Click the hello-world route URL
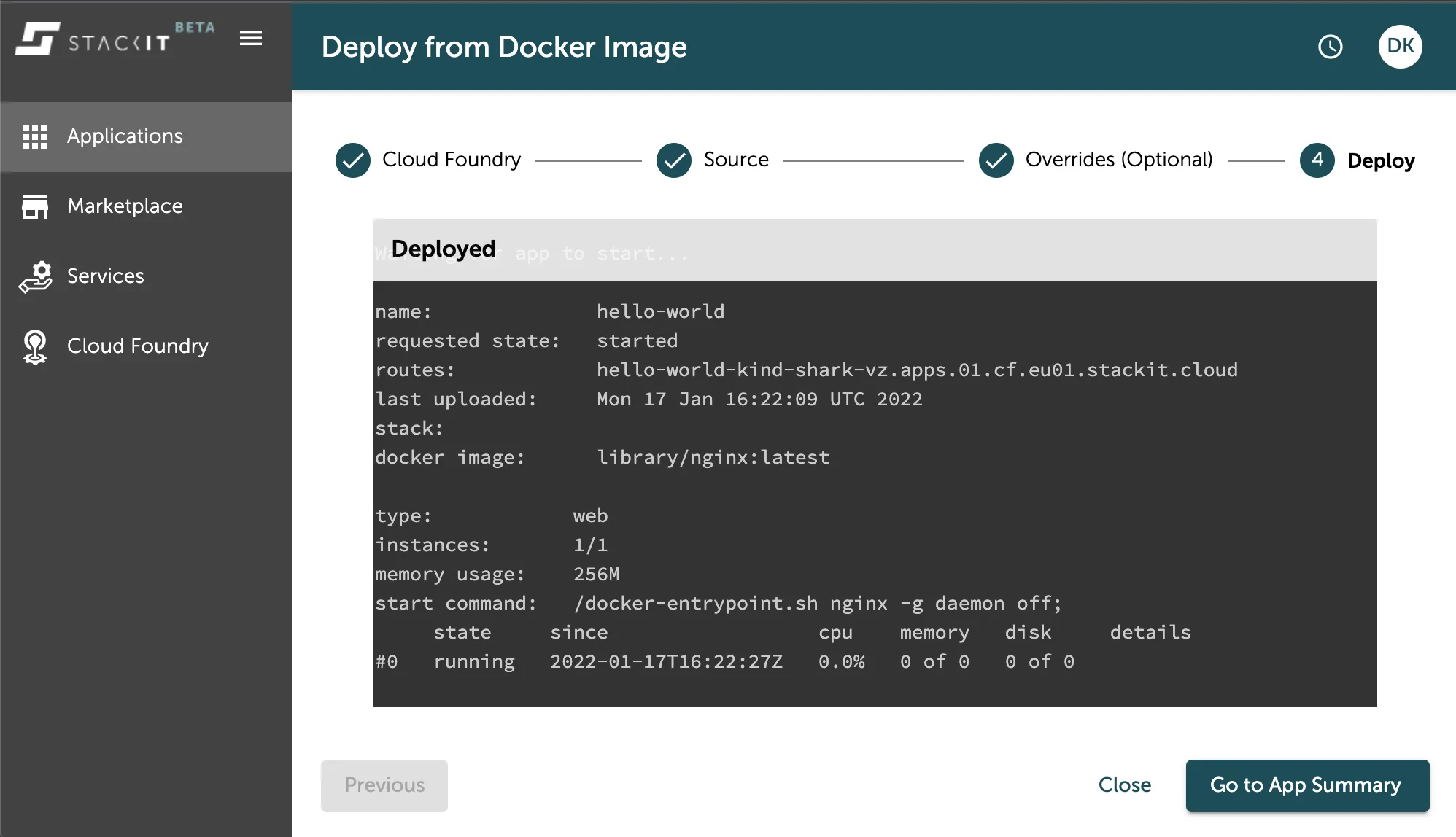 [917, 370]
